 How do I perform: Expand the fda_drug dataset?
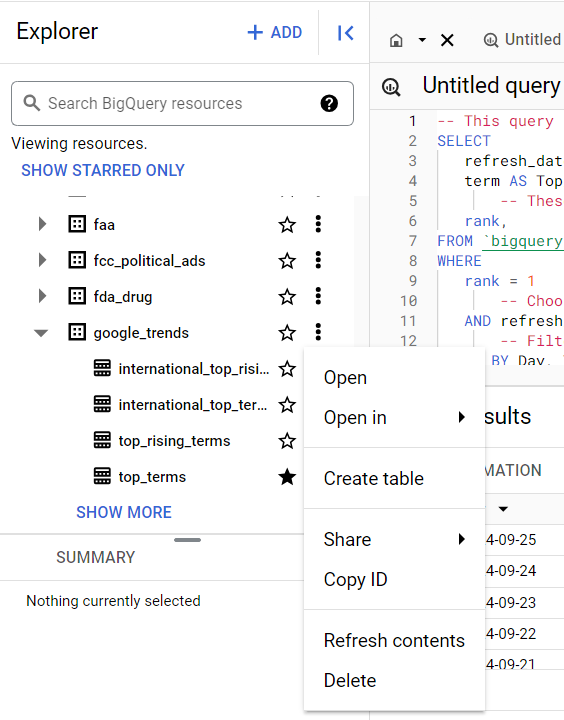click(x=42, y=296)
